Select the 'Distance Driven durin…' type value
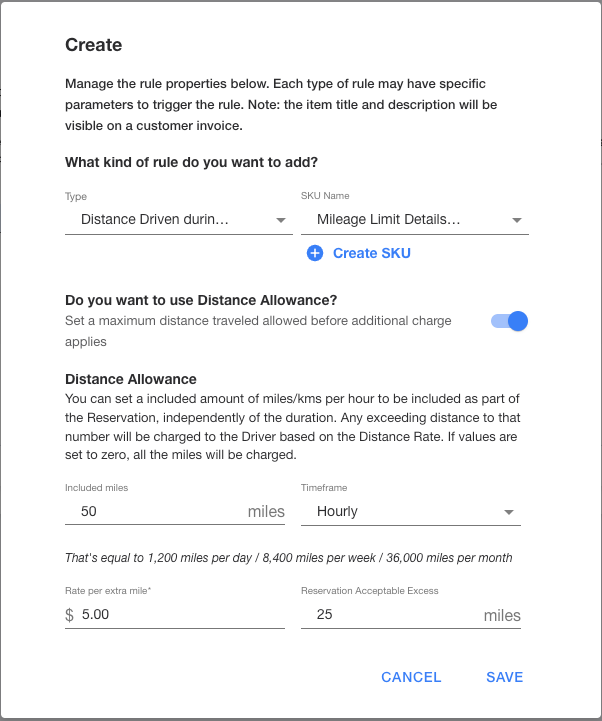The height and width of the screenshot is (721, 602). point(155,219)
